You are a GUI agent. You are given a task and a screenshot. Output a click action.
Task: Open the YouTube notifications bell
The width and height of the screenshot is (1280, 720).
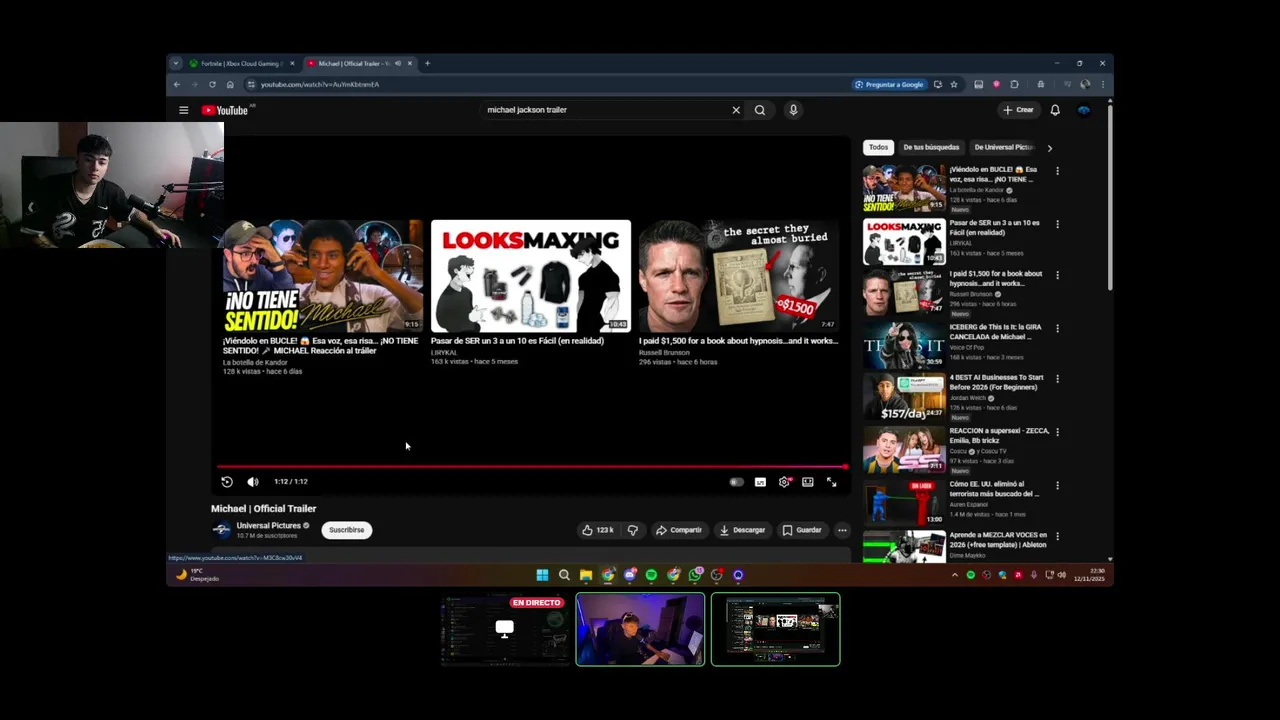(1055, 110)
